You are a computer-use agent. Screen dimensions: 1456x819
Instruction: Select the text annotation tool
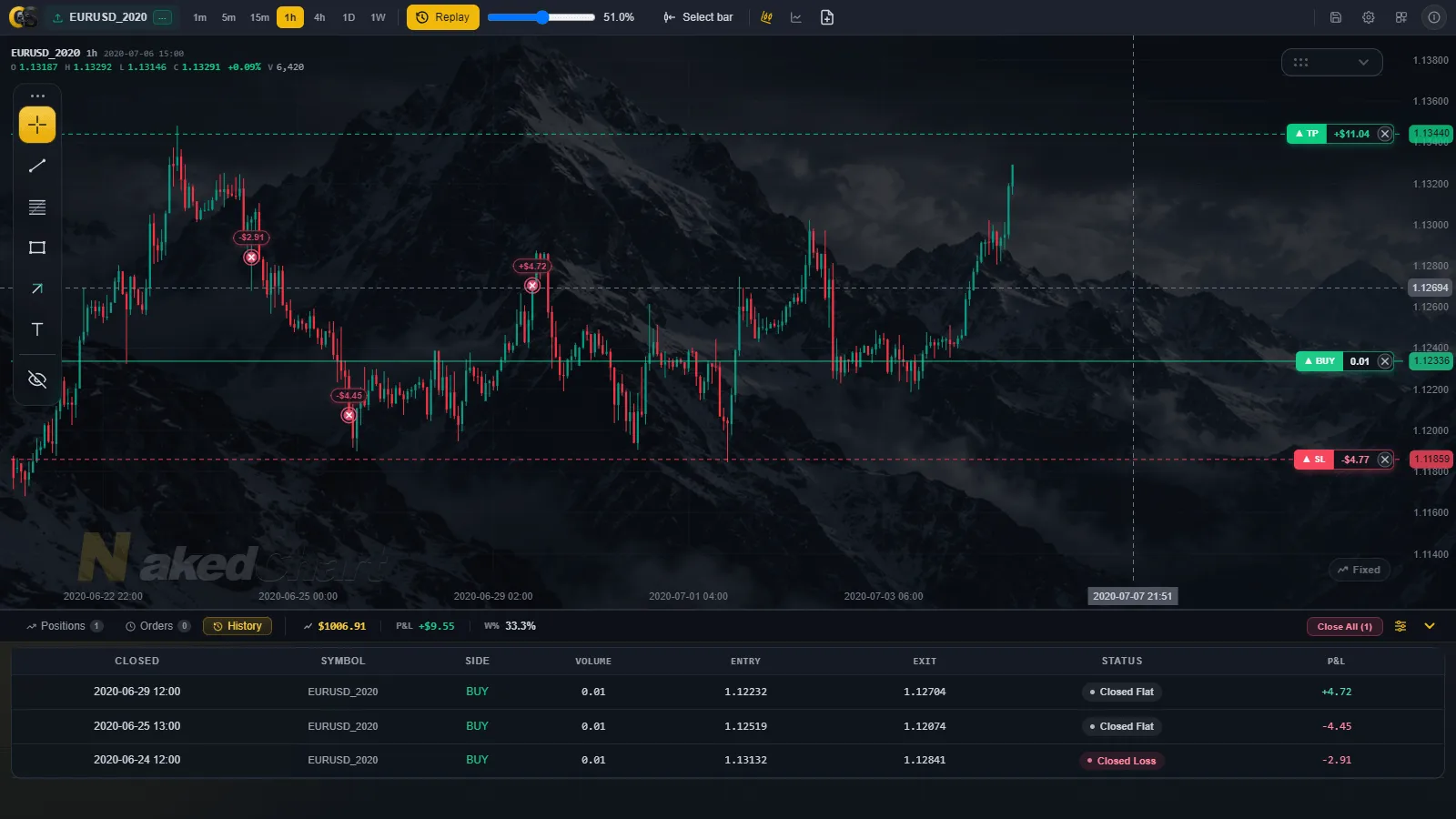[x=37, y=329]
